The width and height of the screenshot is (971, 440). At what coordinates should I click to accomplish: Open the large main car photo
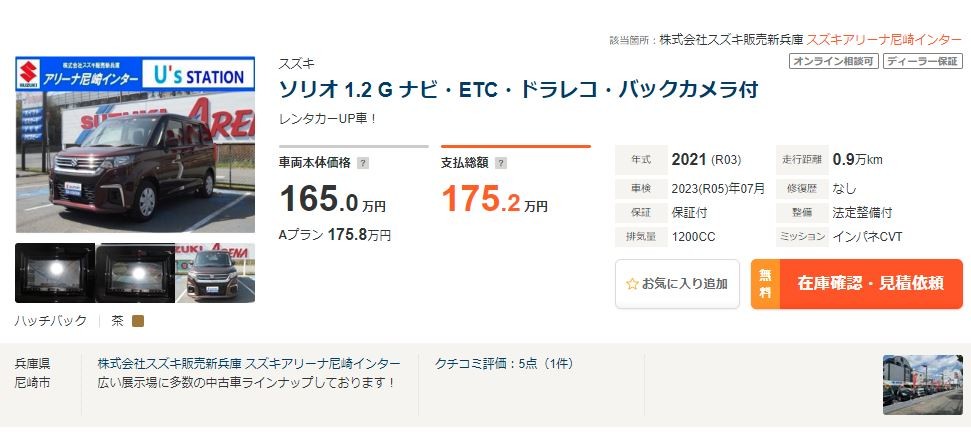[135, 145]
